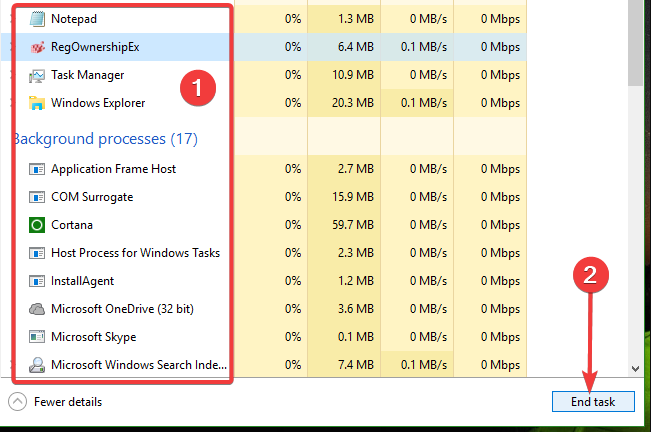Click the Background processes (17) heading
The width and height of the screenshot is (651, 432).
point(106,139)
